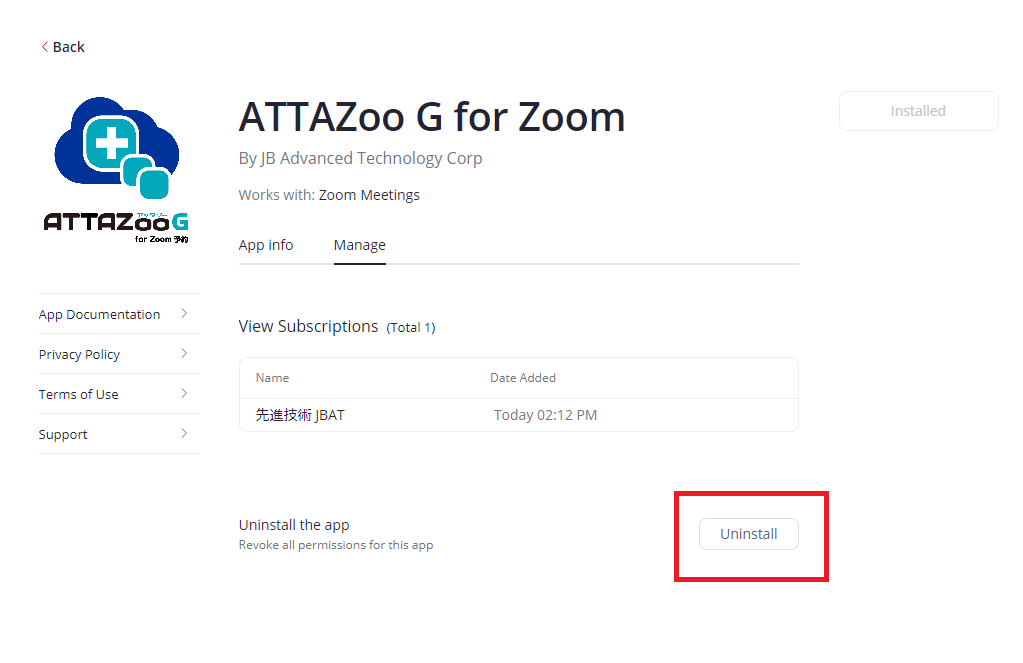Click the Installed button

(x=918, y=111)
